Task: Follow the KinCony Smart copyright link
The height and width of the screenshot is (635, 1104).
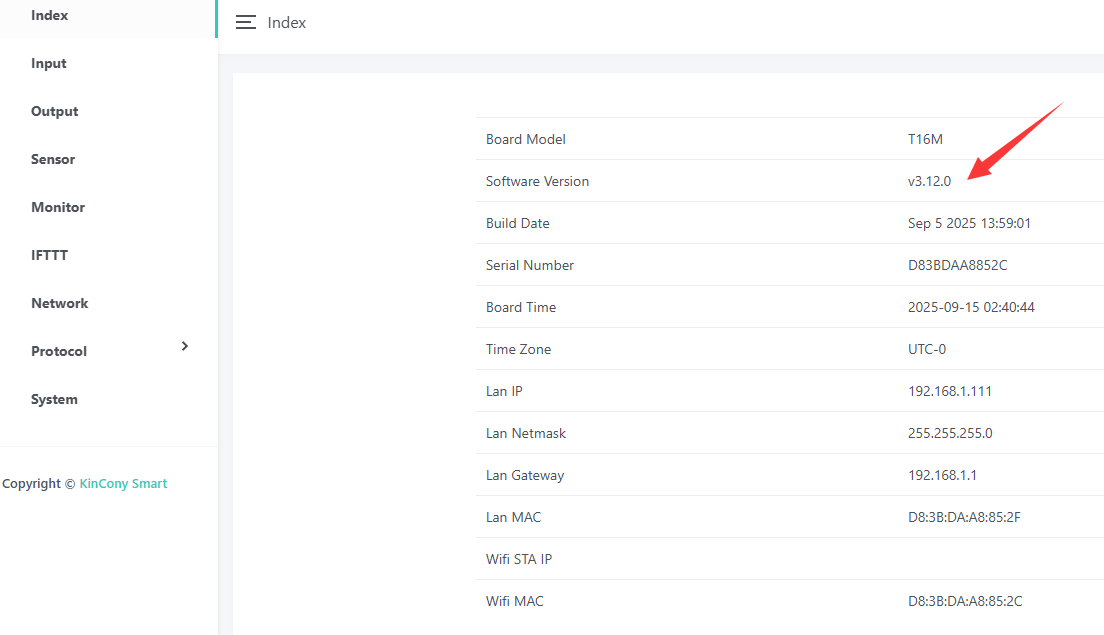Action: coord(123,484)
